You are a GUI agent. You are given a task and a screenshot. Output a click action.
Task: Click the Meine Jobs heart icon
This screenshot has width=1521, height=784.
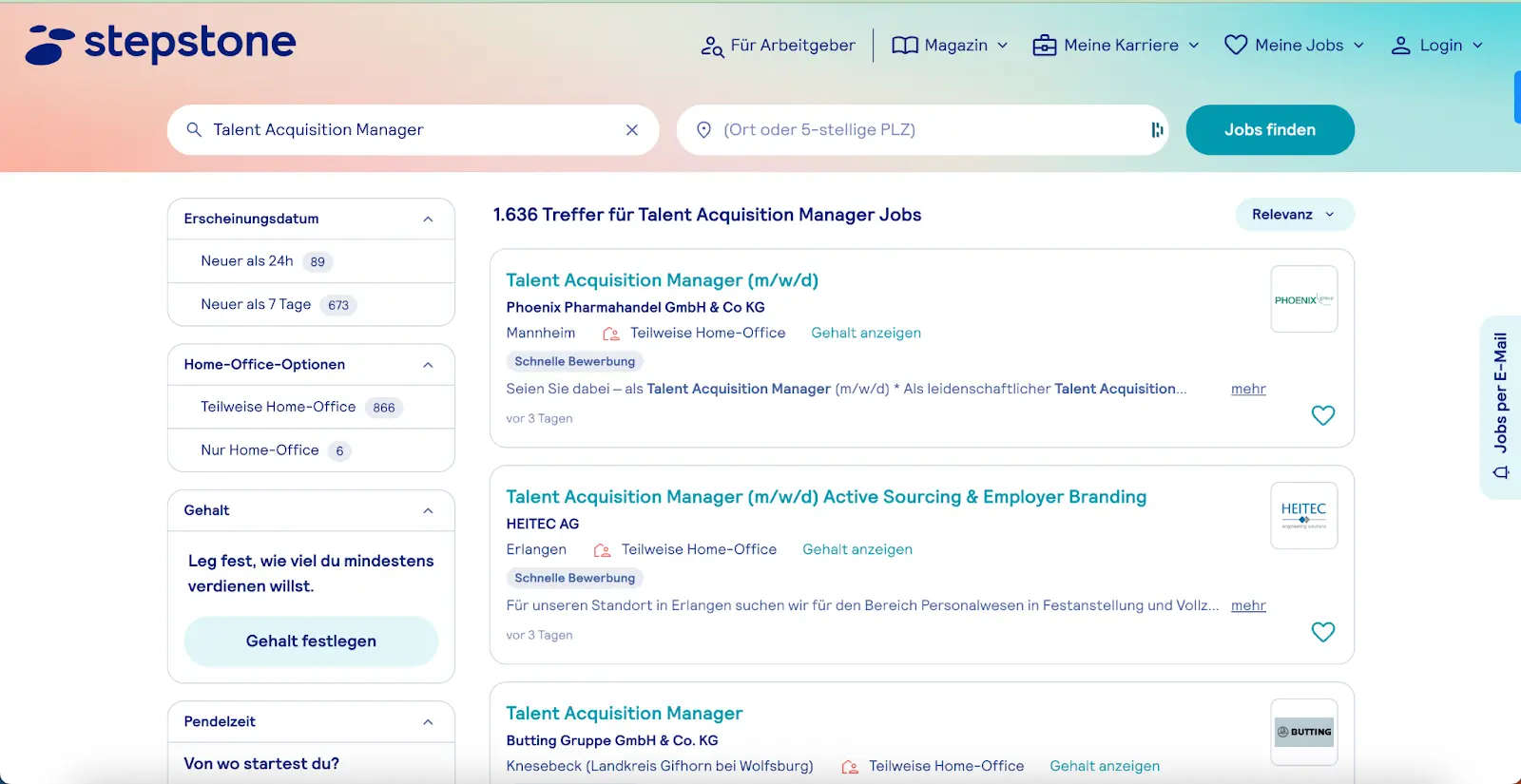[1236, 45]
